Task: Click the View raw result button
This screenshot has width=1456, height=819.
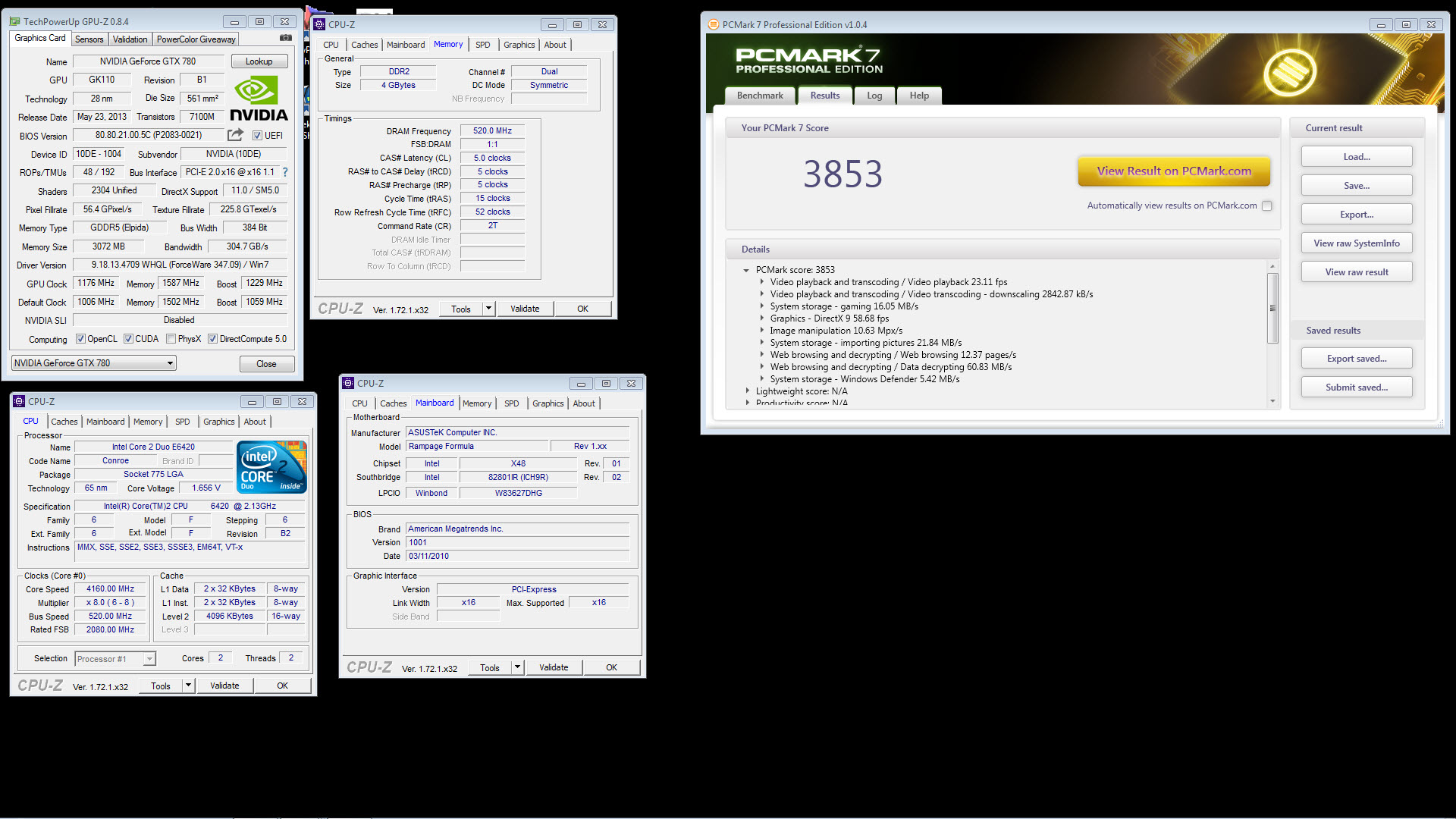Action: 1357,272
